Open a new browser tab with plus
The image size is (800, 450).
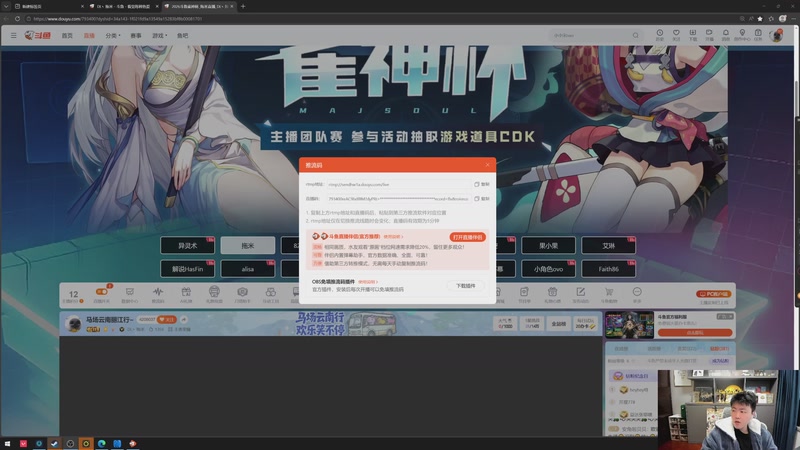click(243, 6)
